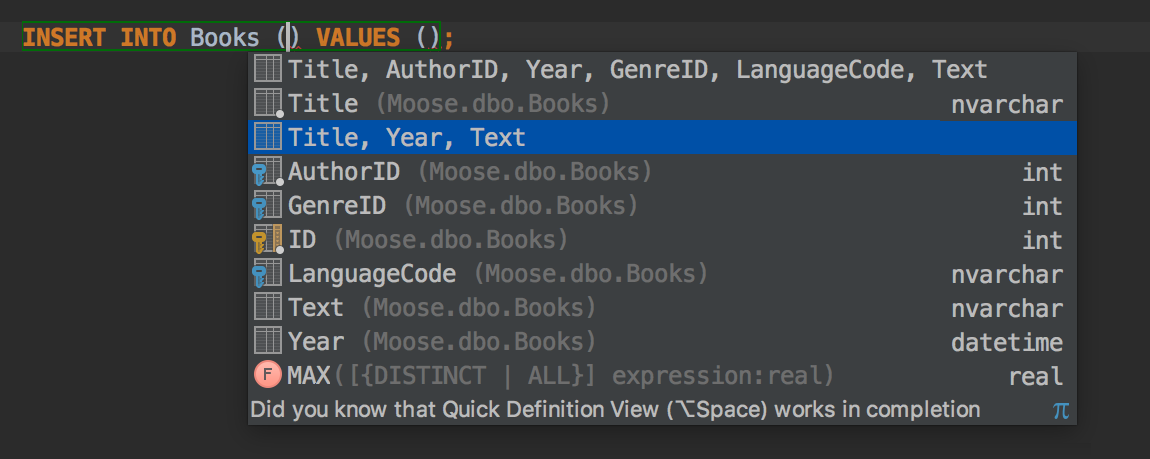Click the real return type for MAX
This screenshot has height=459, width=1150.
point(1036,377)
